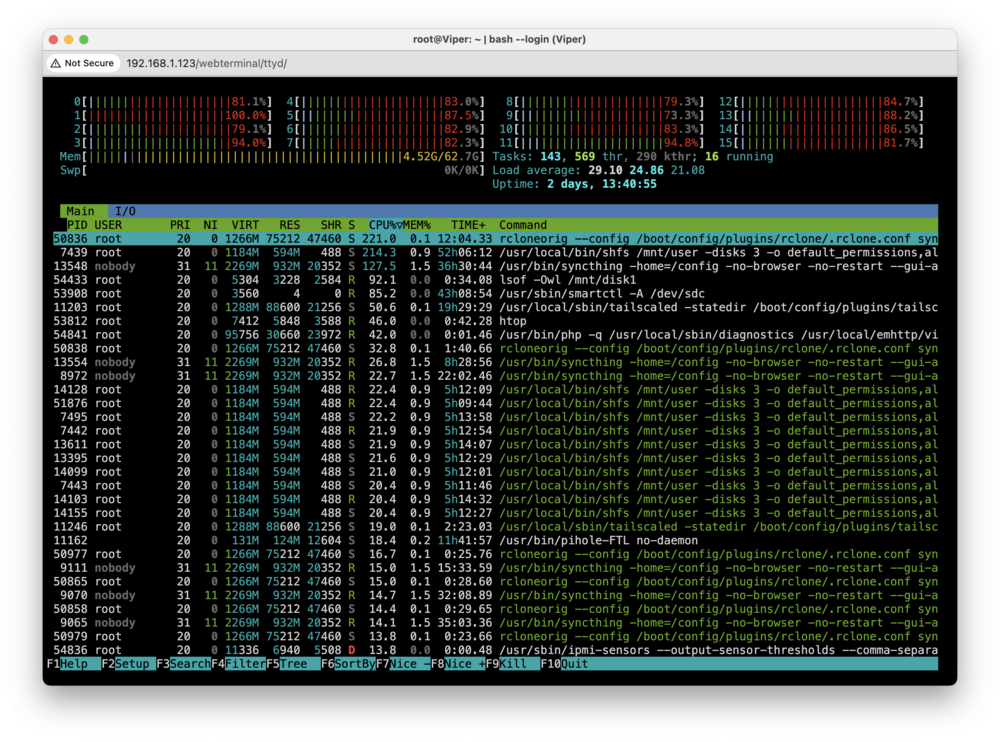Sort by the PID column header
This screenshot has height=742, width=1000.
[x=77, y=225]
